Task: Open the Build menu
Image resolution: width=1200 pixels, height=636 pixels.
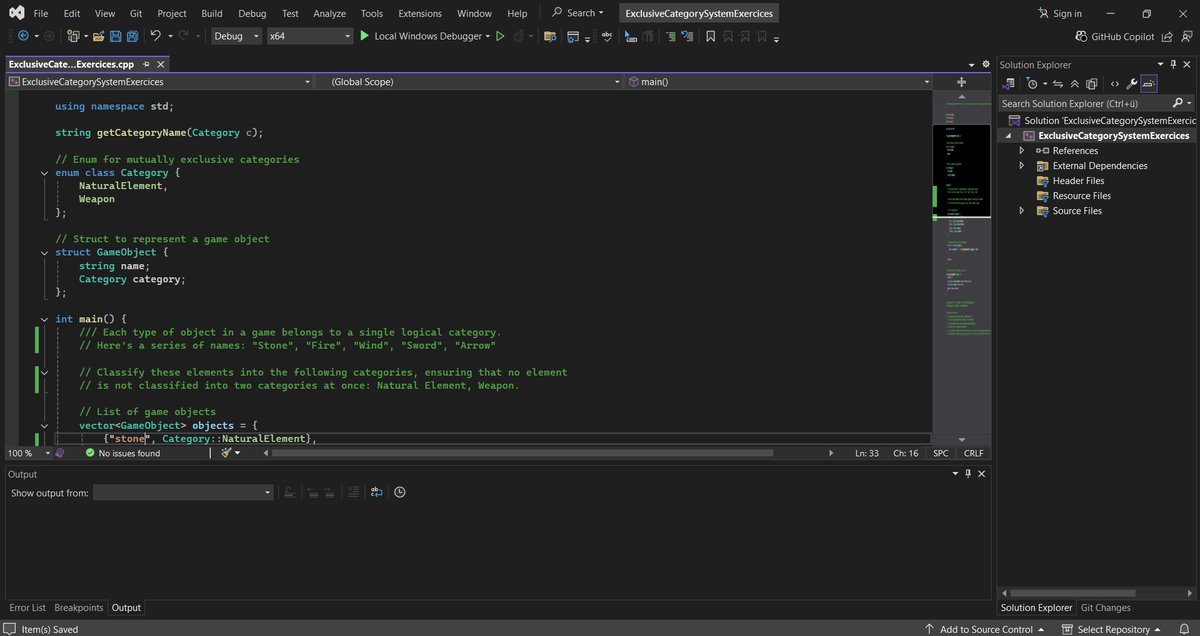Action: pyautogui.click(x=211, y=13)
